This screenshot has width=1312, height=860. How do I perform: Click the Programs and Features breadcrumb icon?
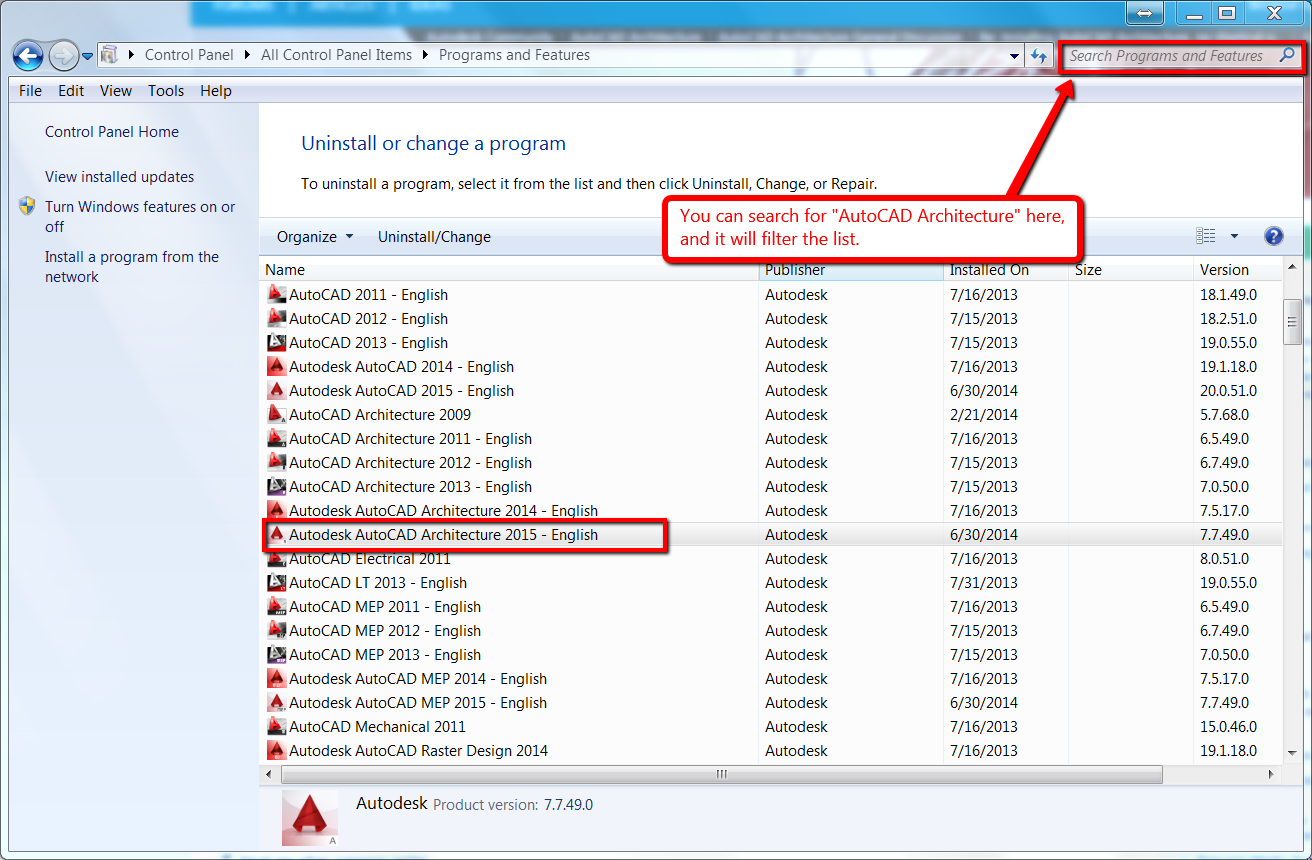coord(108,55)
